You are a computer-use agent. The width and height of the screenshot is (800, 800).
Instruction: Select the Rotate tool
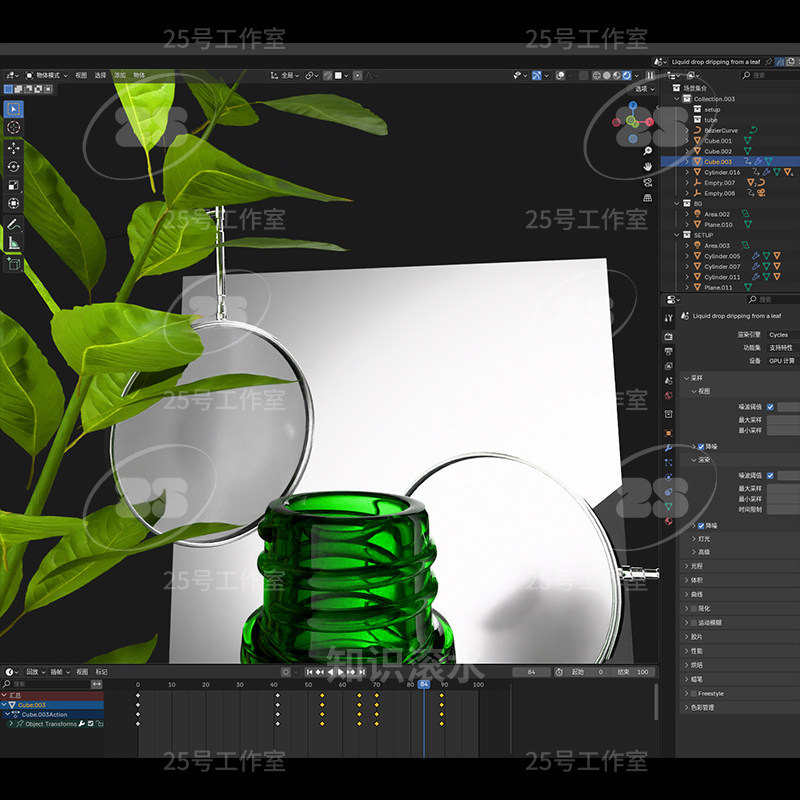14,166
